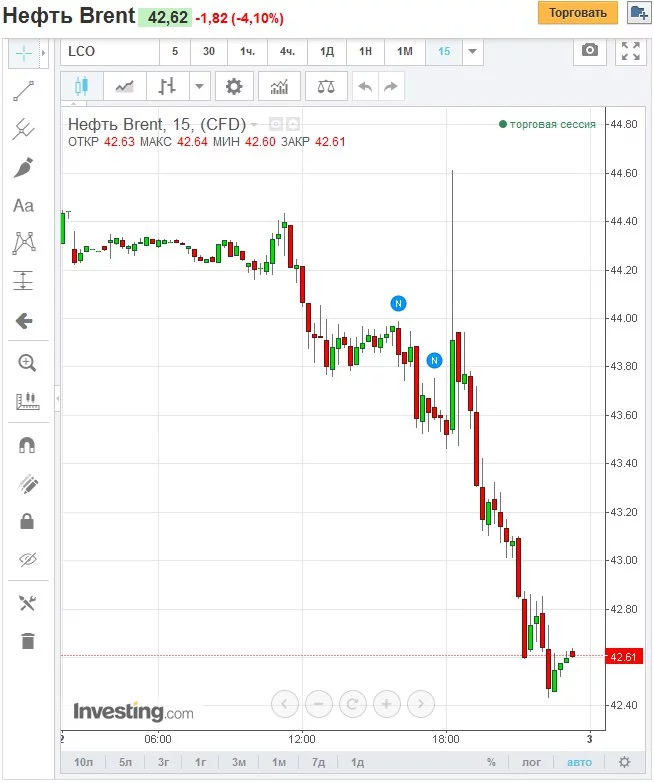Screen dimensions: 654x783
Task: Take a chart snapshot with camera icon
Action: [590, 51]
